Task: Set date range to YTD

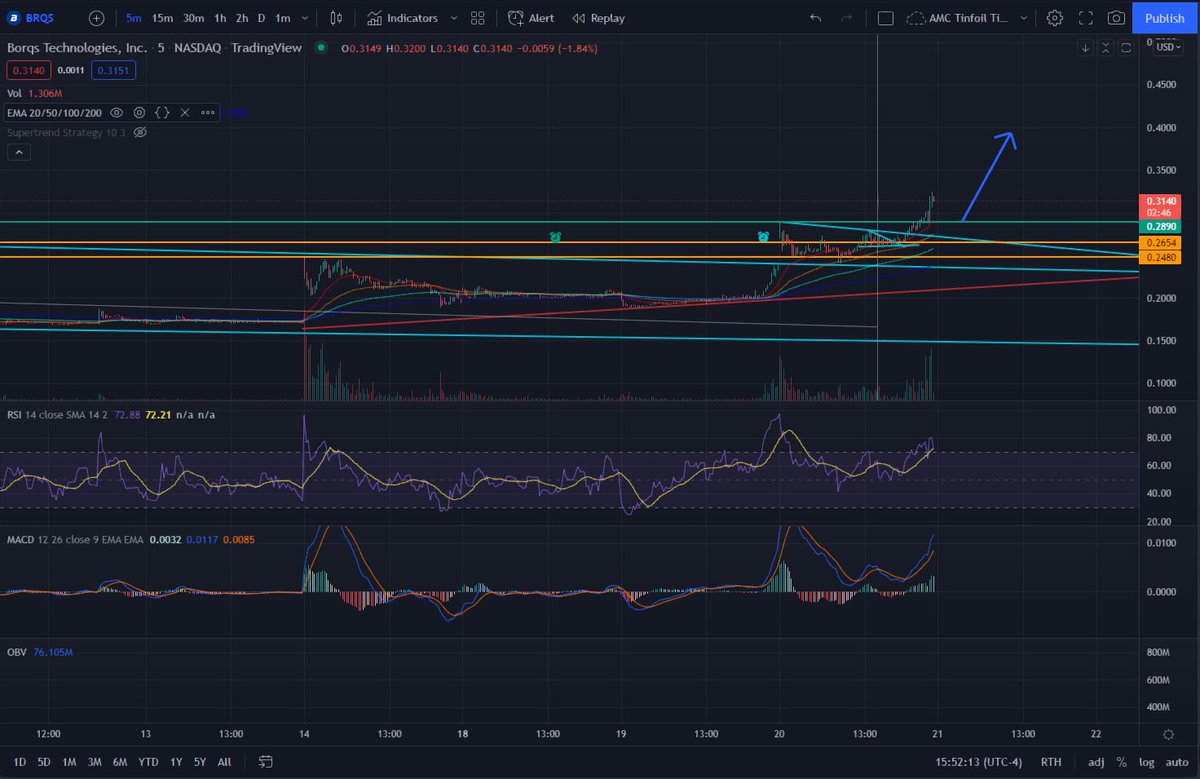Action: pyautogui.click(x=149, y=762)
